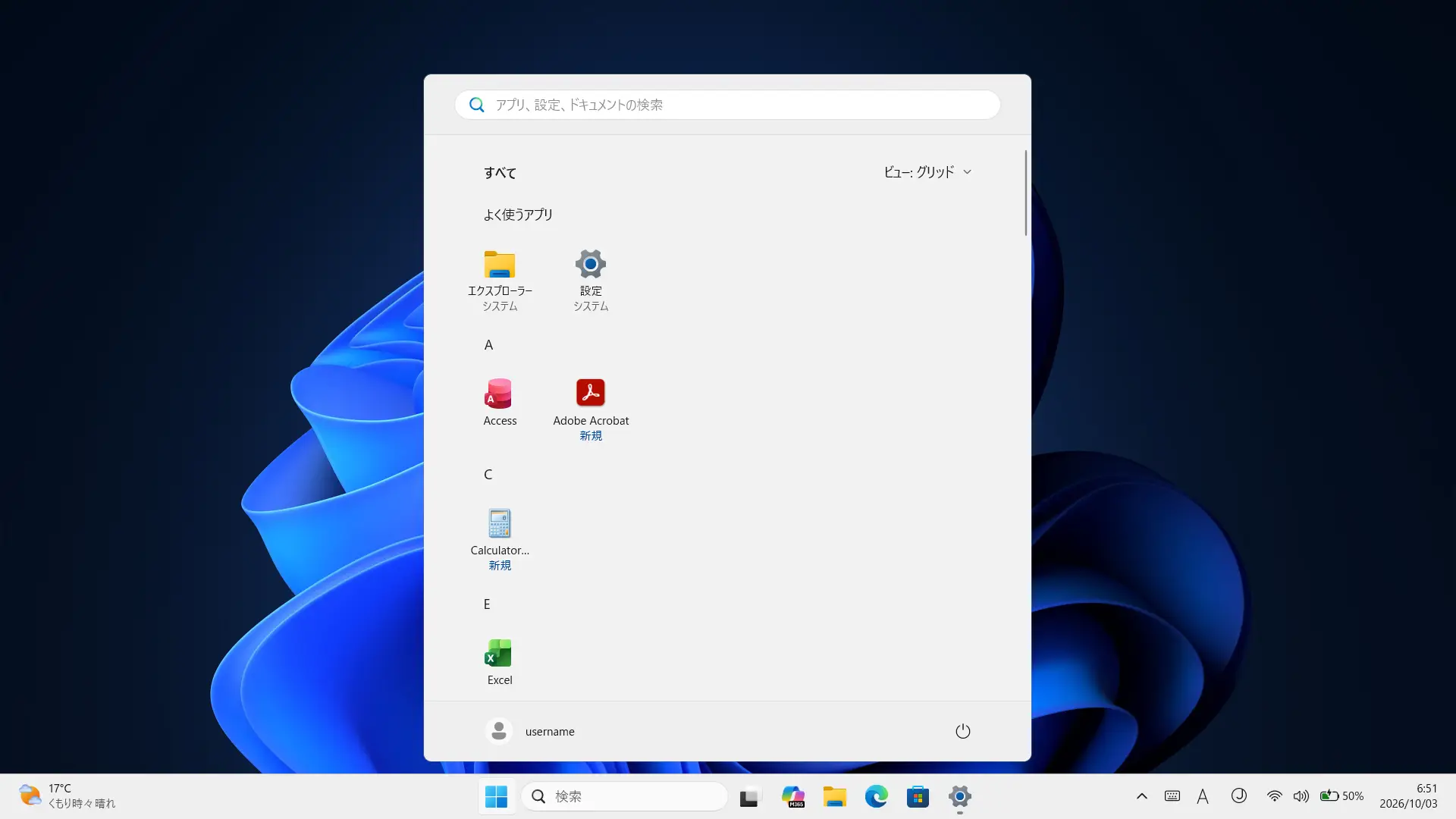Image resolution: width=1456 pixels, height=819 pixels.
Task: Click the すべて heading
Action: pyautogui.click(x=500, y=173)
